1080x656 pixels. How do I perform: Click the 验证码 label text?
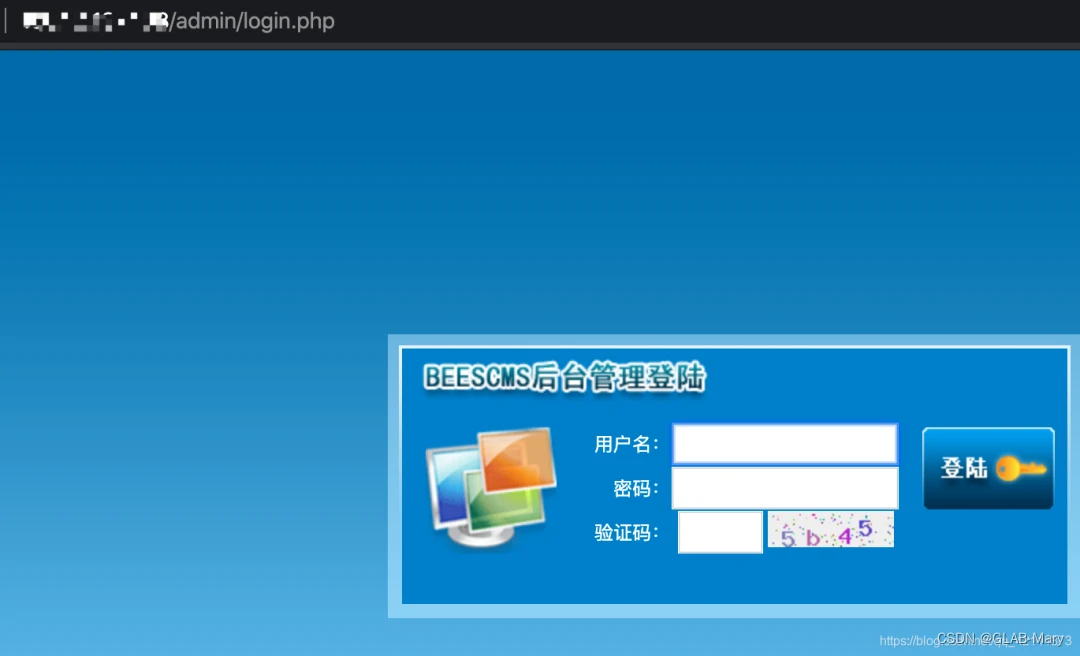[x=625, y=533]
